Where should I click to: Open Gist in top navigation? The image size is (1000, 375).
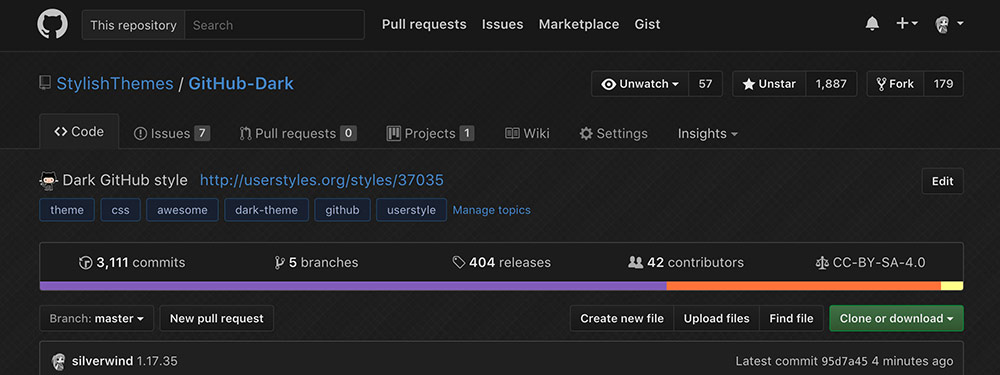647,24
